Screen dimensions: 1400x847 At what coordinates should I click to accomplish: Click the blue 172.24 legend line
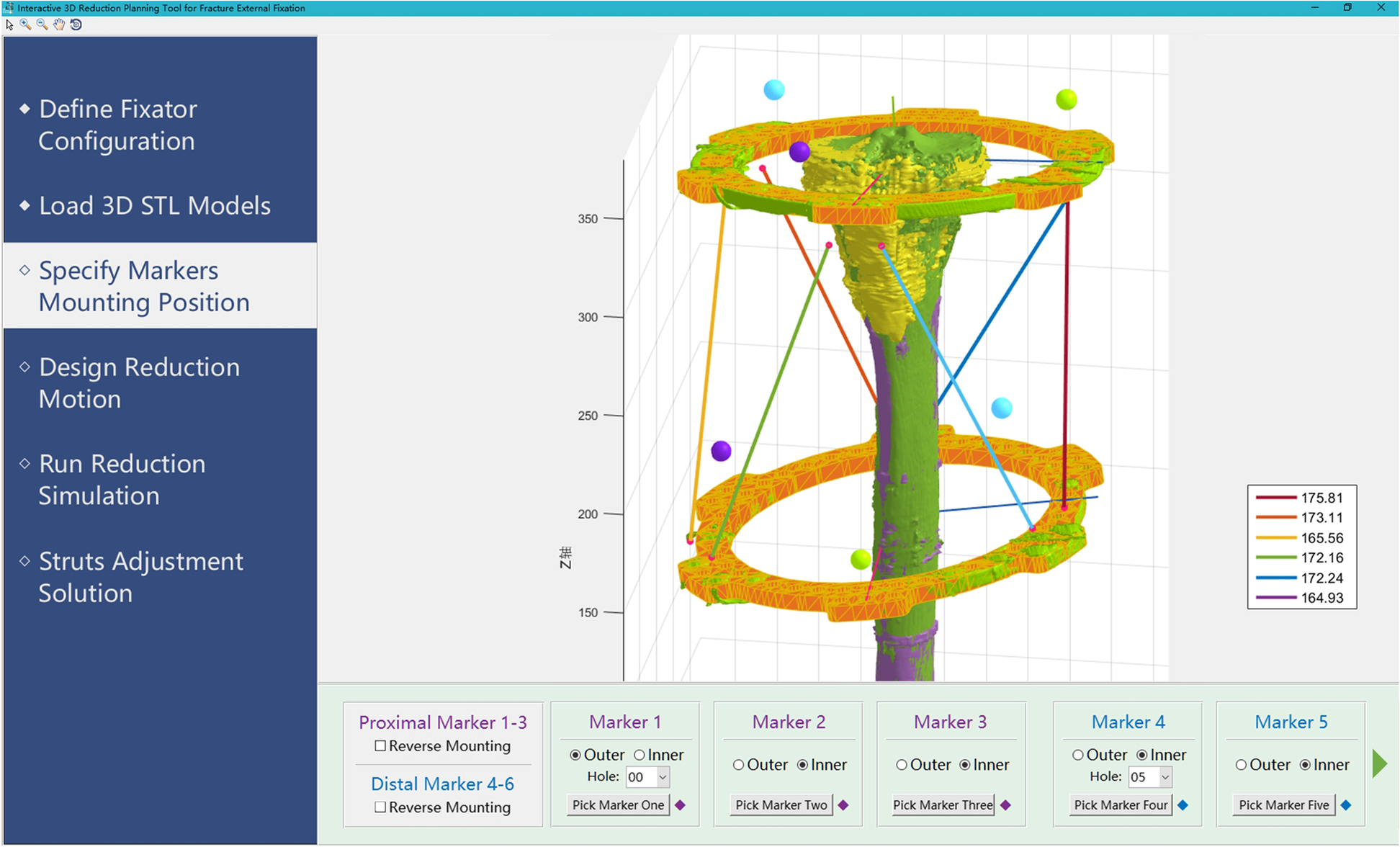click(1275, 578)
